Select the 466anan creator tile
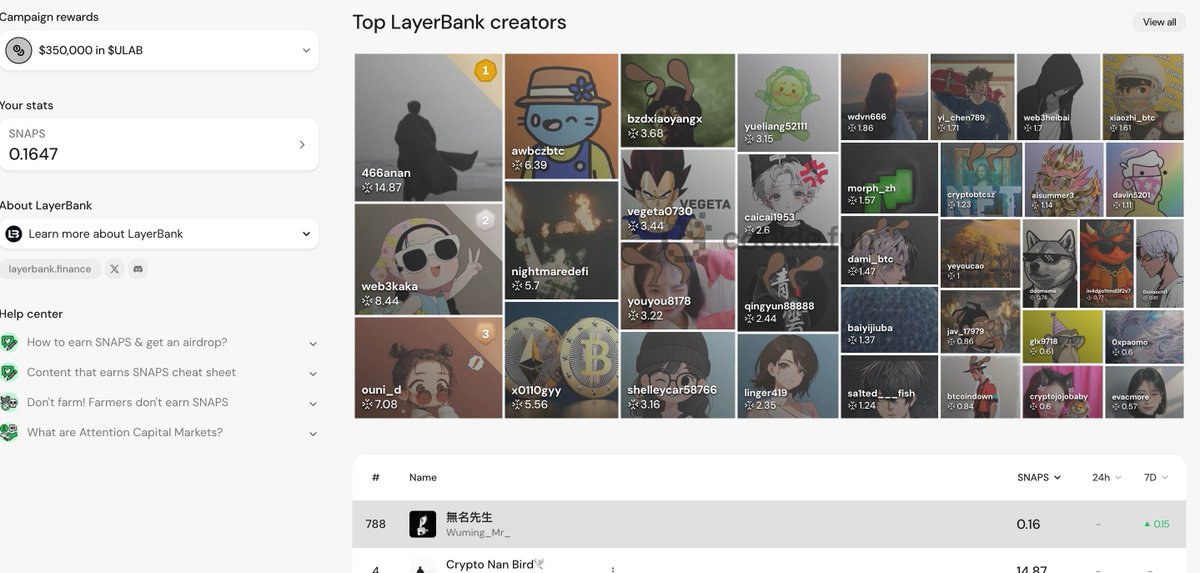The width and height of the screenshot is (1200, 573). (x=428, y=128)
